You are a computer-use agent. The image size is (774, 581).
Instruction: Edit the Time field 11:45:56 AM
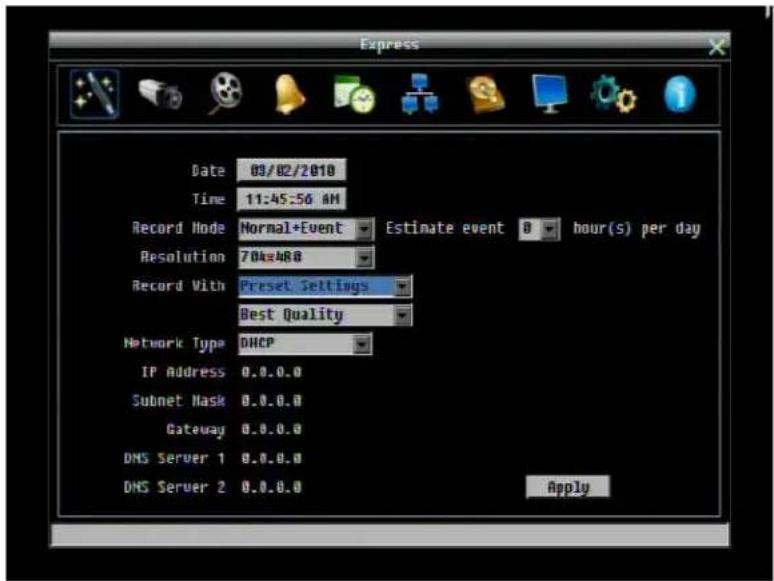(x=292, y=199)
